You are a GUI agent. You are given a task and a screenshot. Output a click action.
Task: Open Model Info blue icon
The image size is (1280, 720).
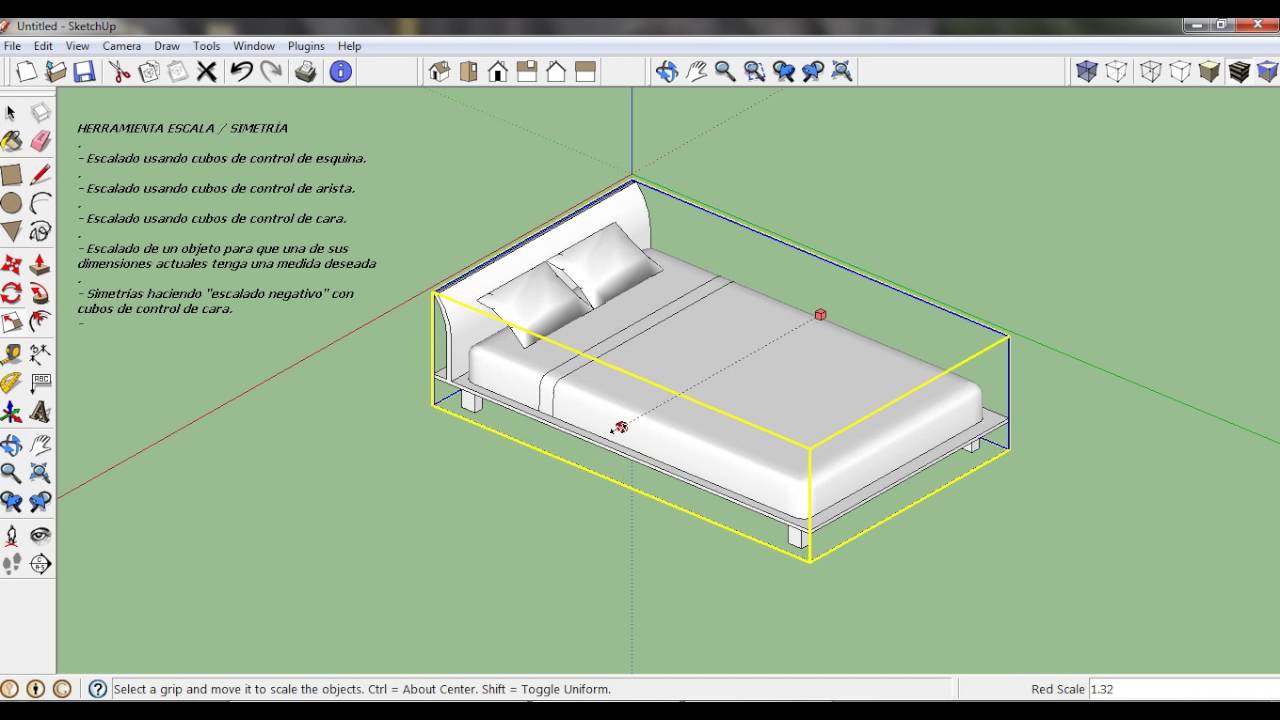pos(341,71)
